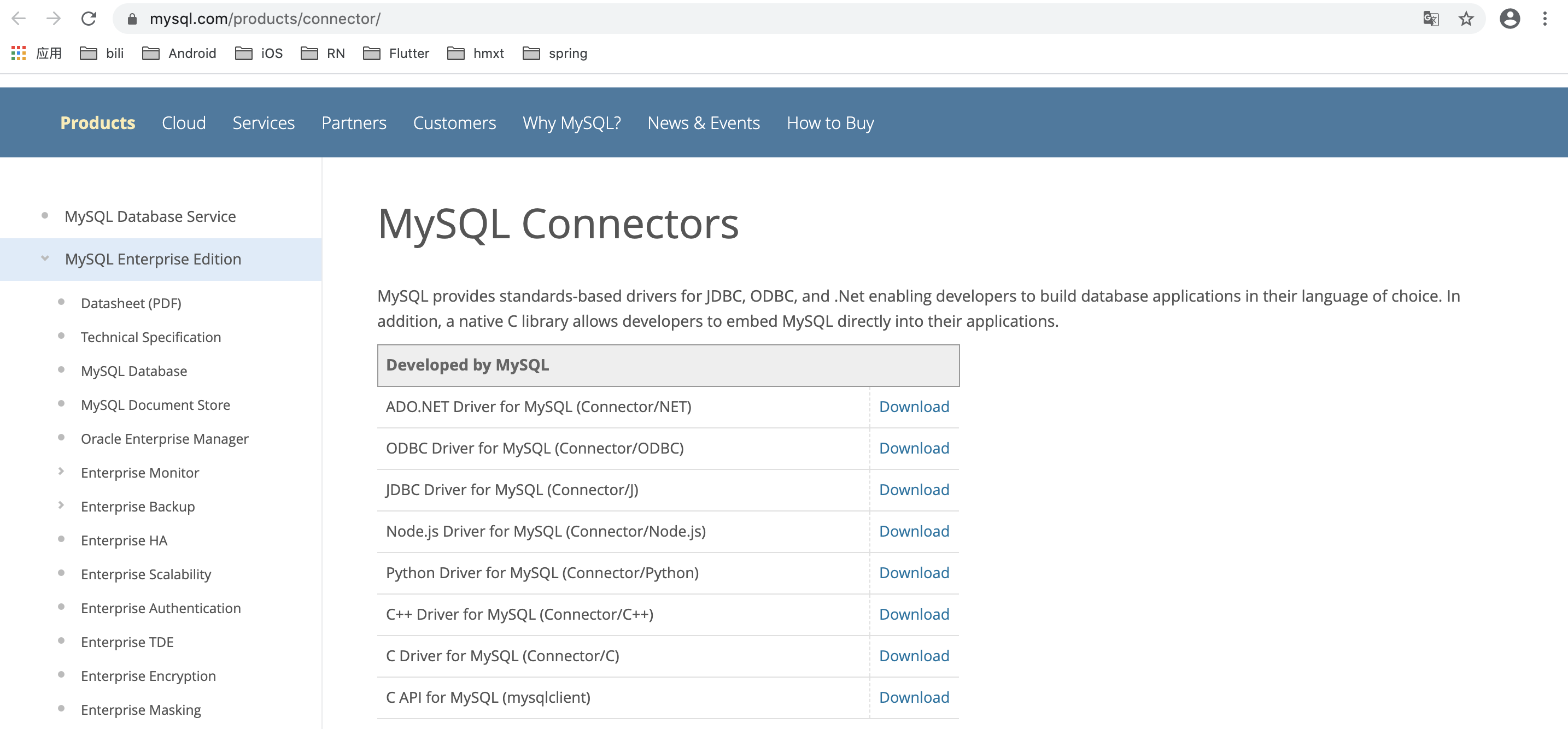This screenshot has height=729, width=1568.
Task: Click the browser back arrow
Action: 19,19
